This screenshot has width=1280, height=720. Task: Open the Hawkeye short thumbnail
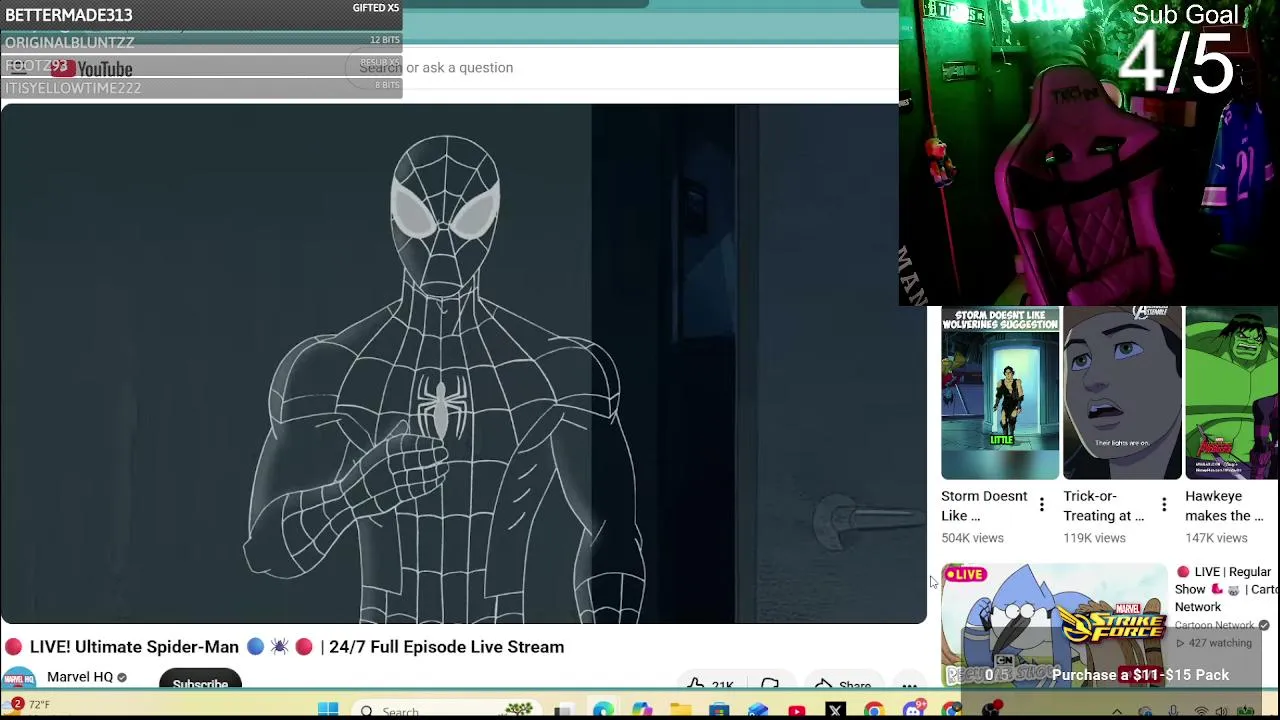pyautogui.click(x=1232, y=393)
